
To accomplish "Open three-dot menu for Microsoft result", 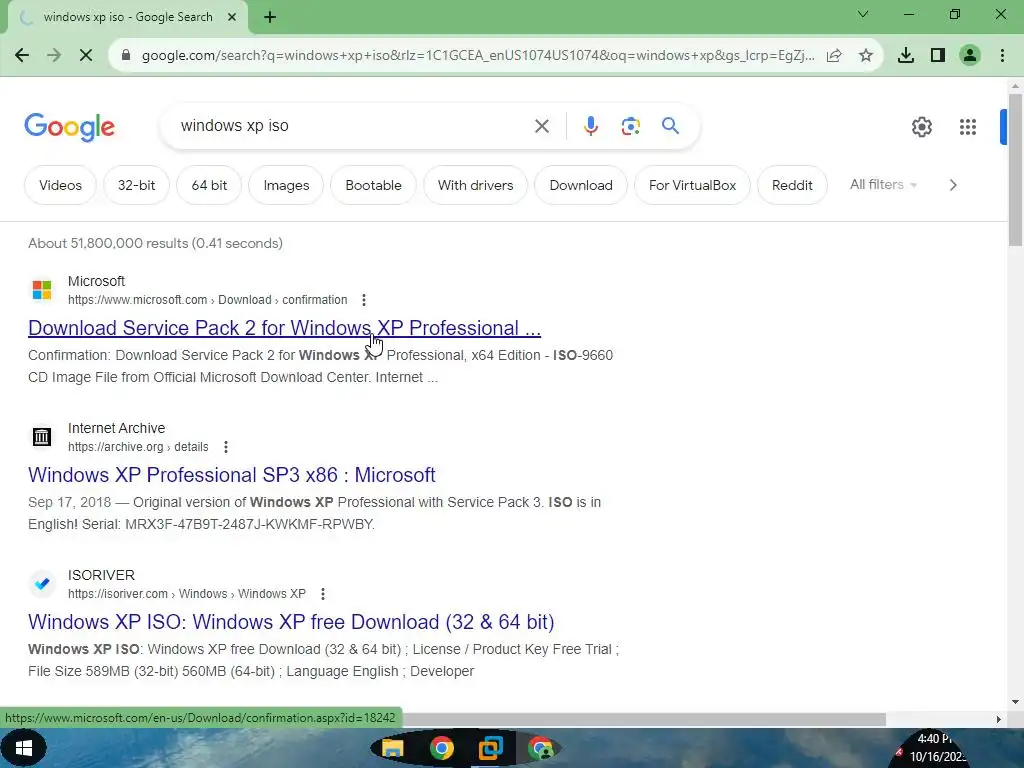I will (364, 300).
